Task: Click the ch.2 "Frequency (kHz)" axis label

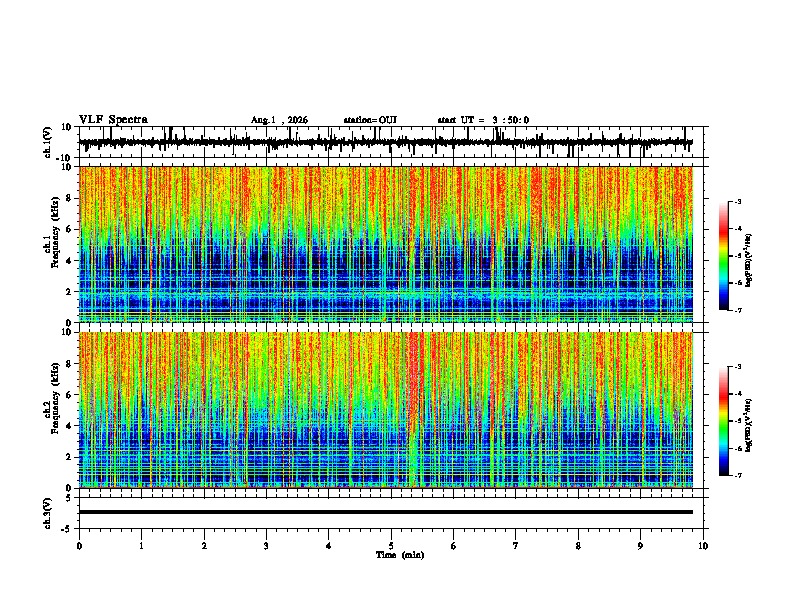Action: (x=55, y=398)
